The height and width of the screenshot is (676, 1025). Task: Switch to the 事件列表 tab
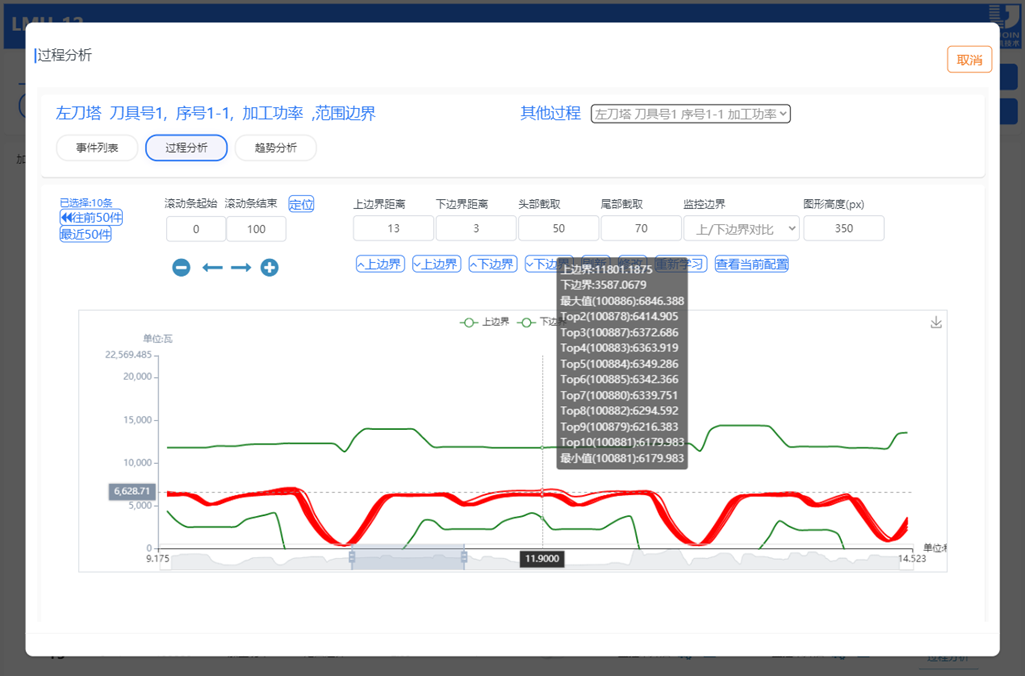pyautogui.click(x=97, y=148)
